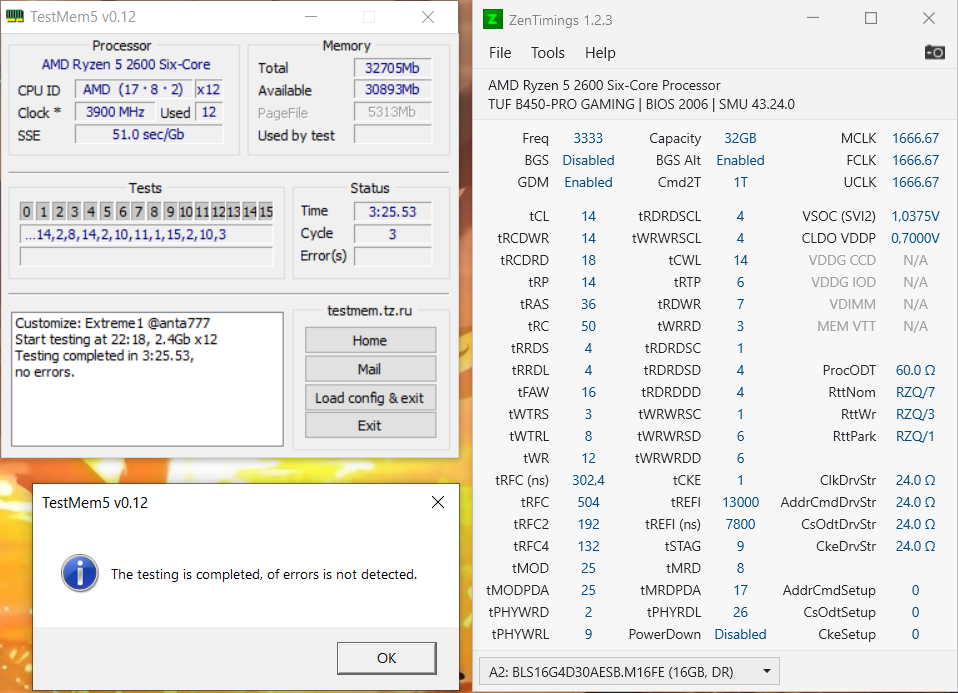Open the Tools menu in ZenTimings
The image size is (958, 693).
(547, 53)
